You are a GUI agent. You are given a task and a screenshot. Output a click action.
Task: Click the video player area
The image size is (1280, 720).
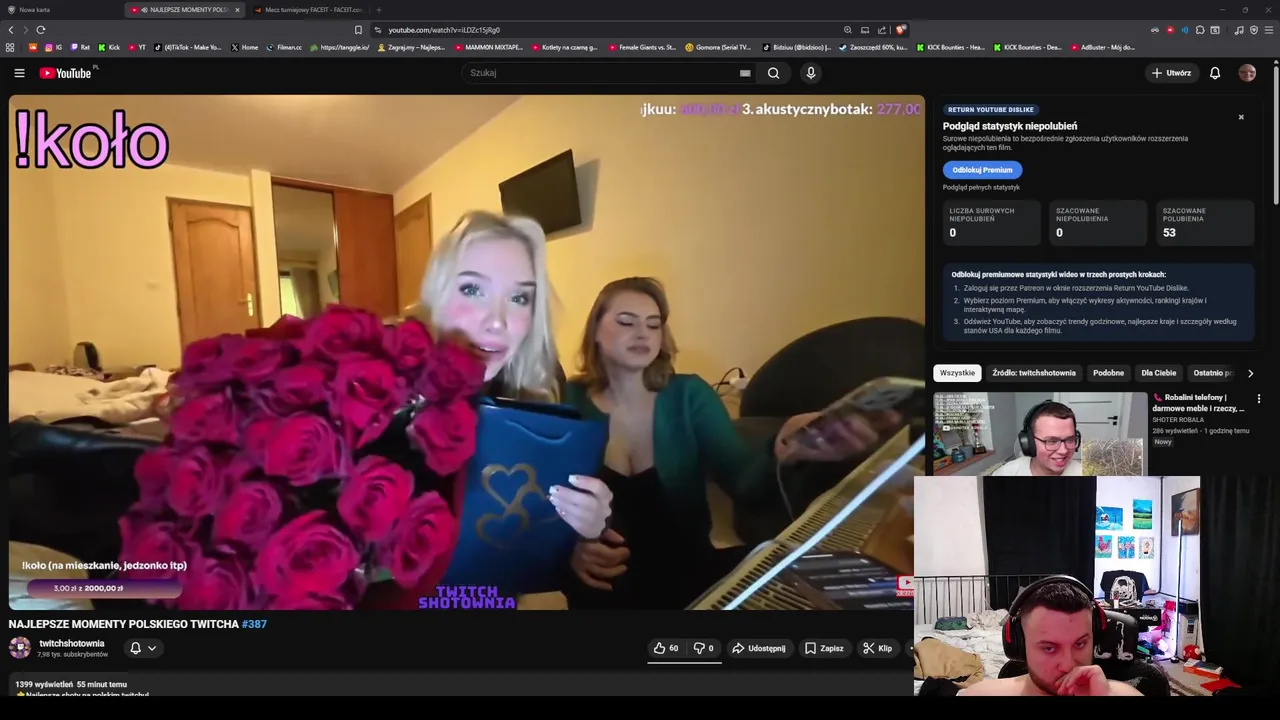[466, 352]
